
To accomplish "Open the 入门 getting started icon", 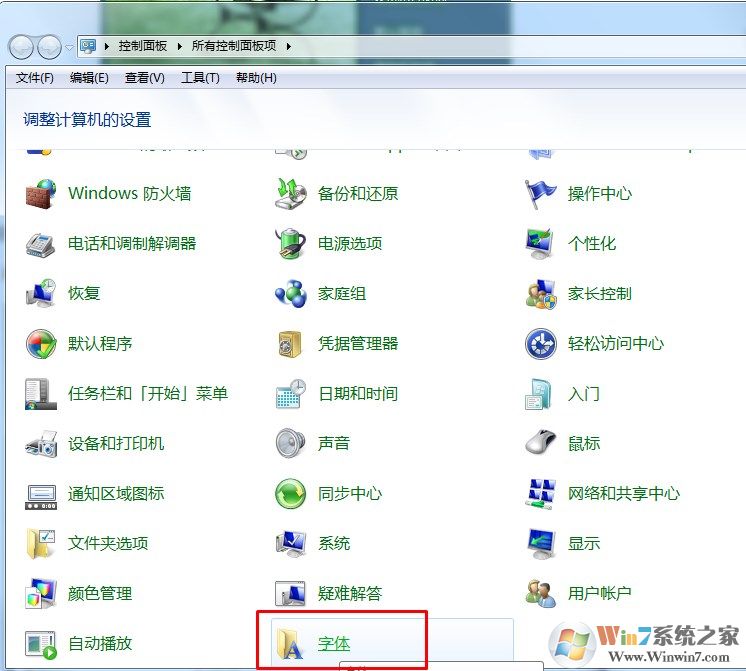I will pos(540,394).
